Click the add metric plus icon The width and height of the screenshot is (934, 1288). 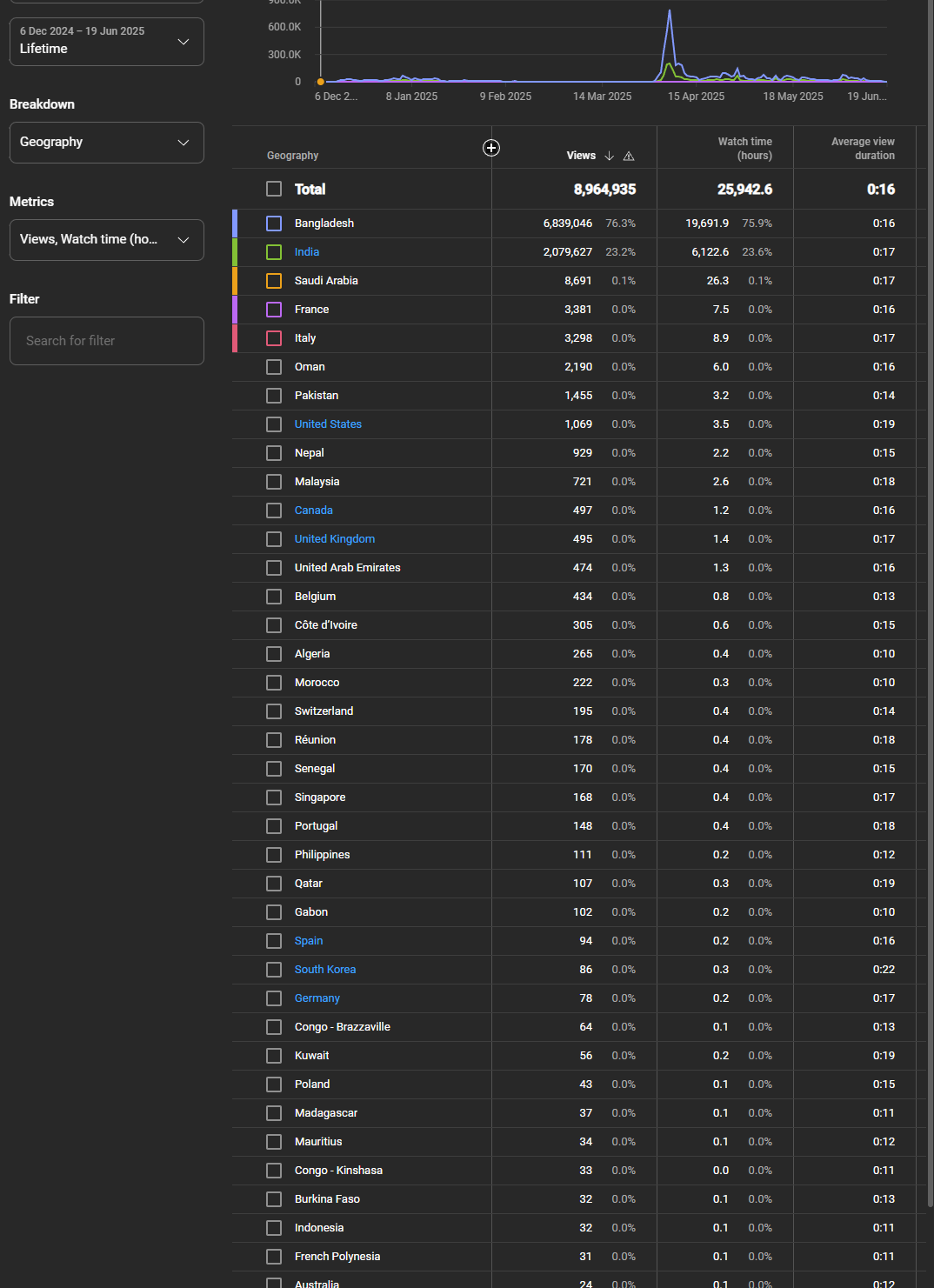(491, 148)
